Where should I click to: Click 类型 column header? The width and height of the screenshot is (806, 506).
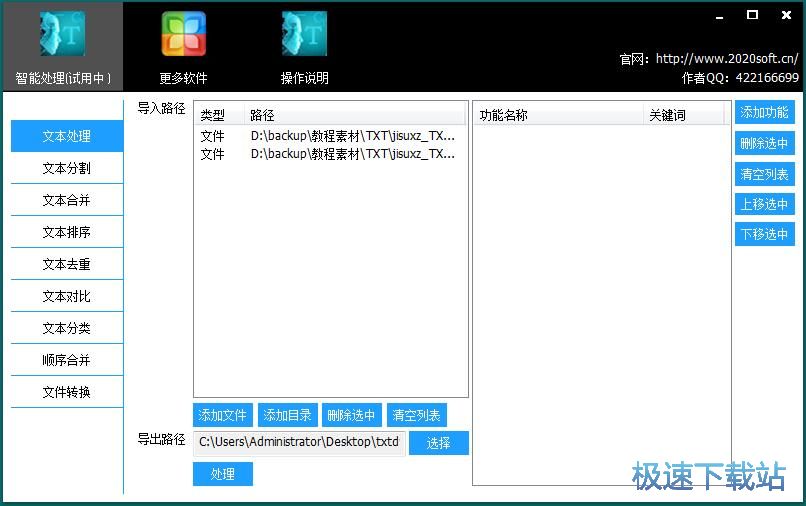(219, 115)
